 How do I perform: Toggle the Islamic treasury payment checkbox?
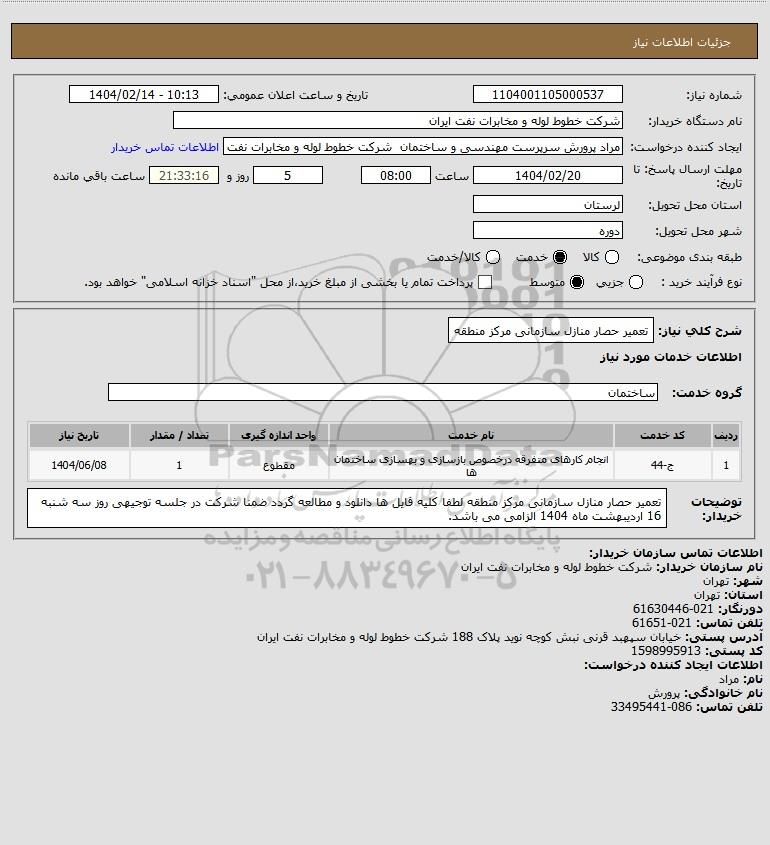point(485,282)
